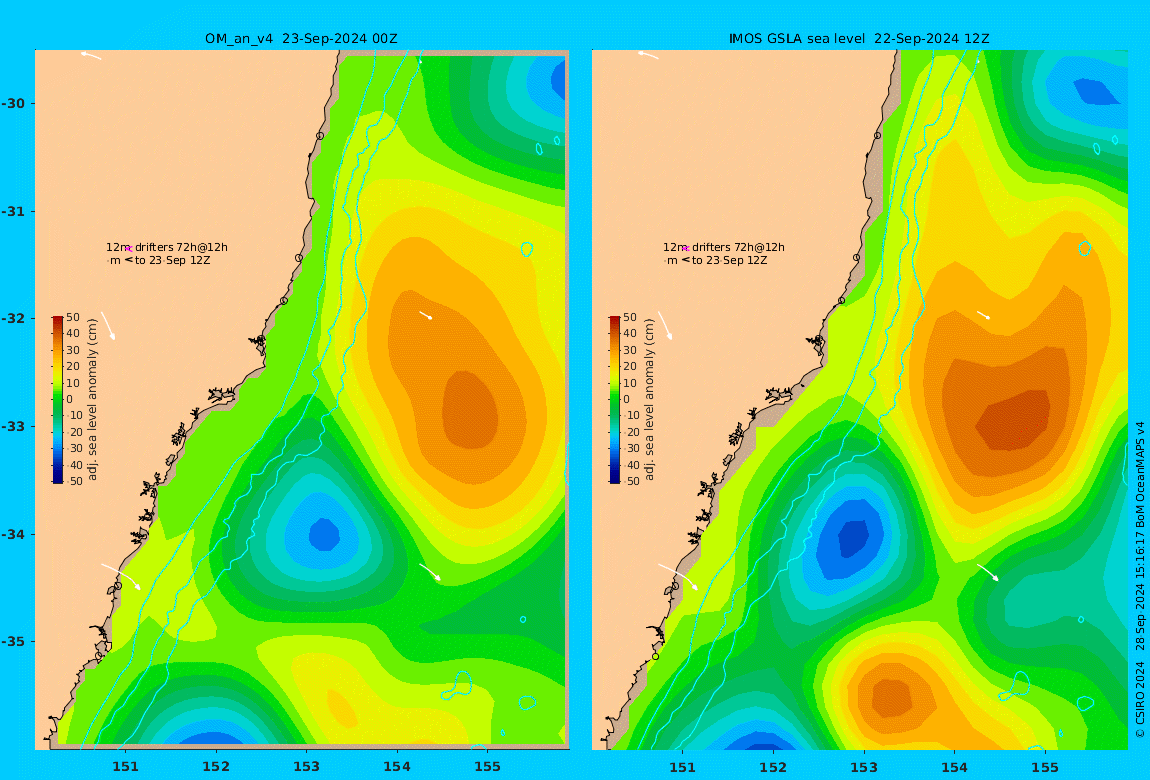Click the magenta drifter marker in left legend
This screenshot has width=1150, height=780.
pos(128,249)
